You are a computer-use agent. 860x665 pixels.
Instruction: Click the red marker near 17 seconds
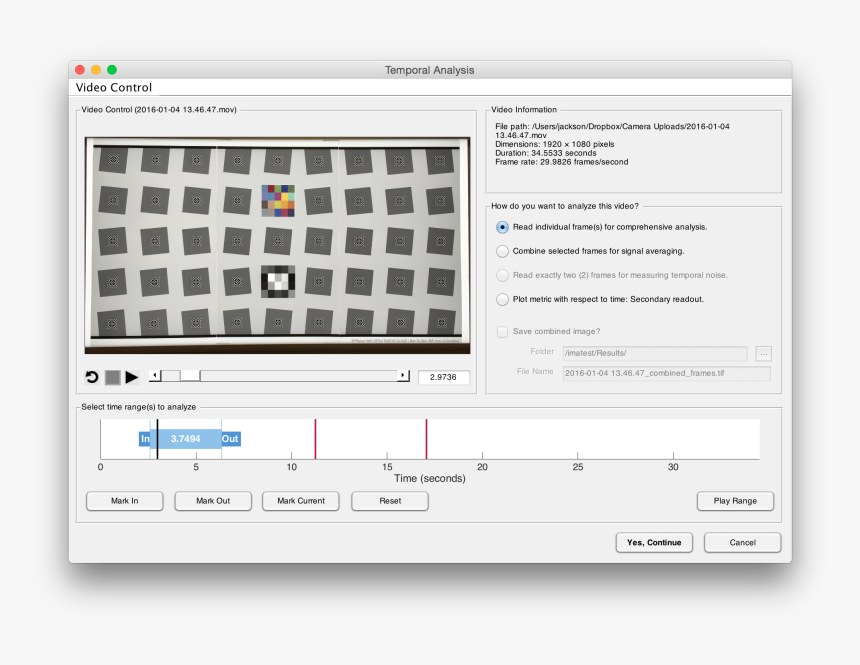(x=426, y=439)
